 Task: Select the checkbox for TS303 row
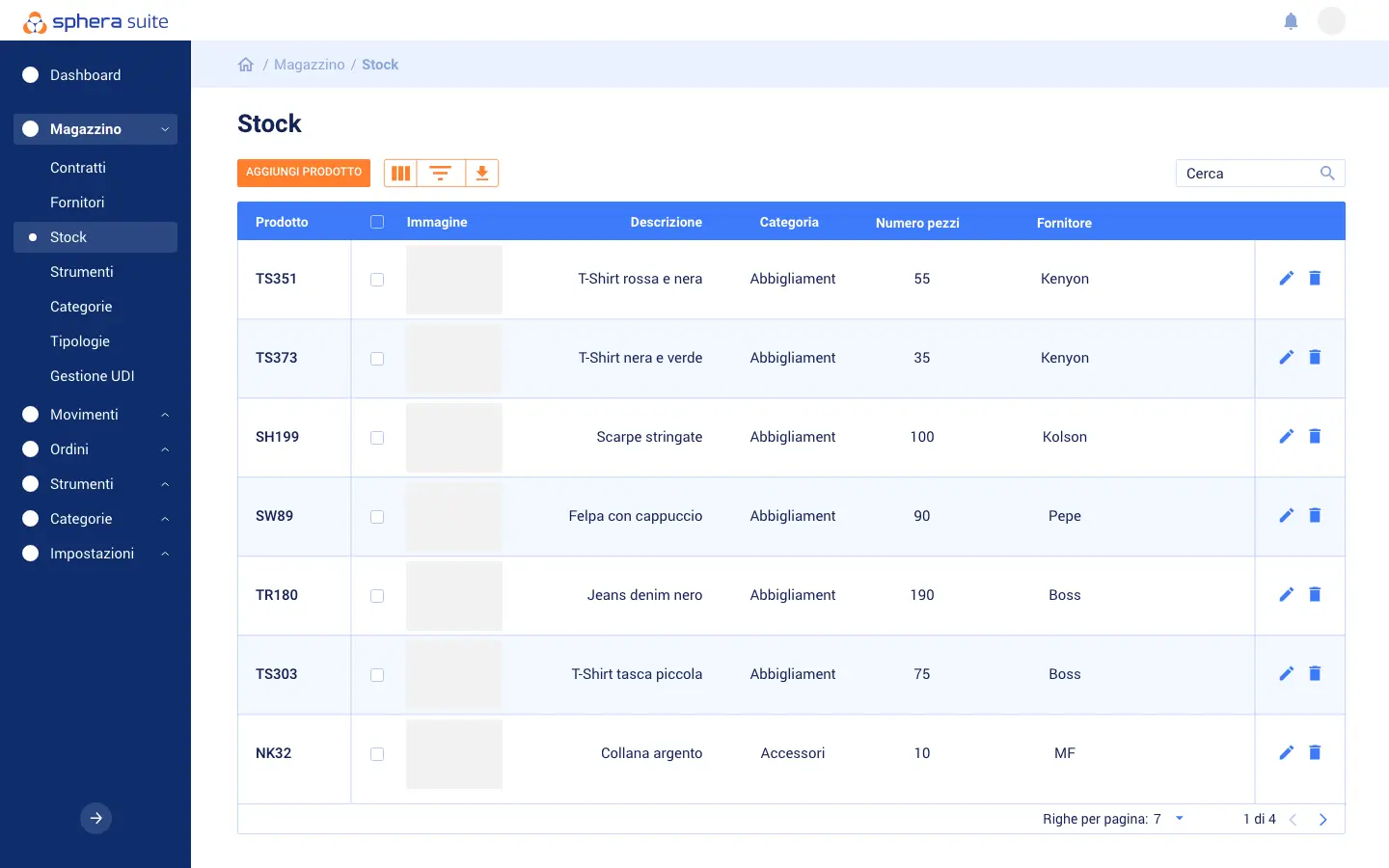click(377, 675)
